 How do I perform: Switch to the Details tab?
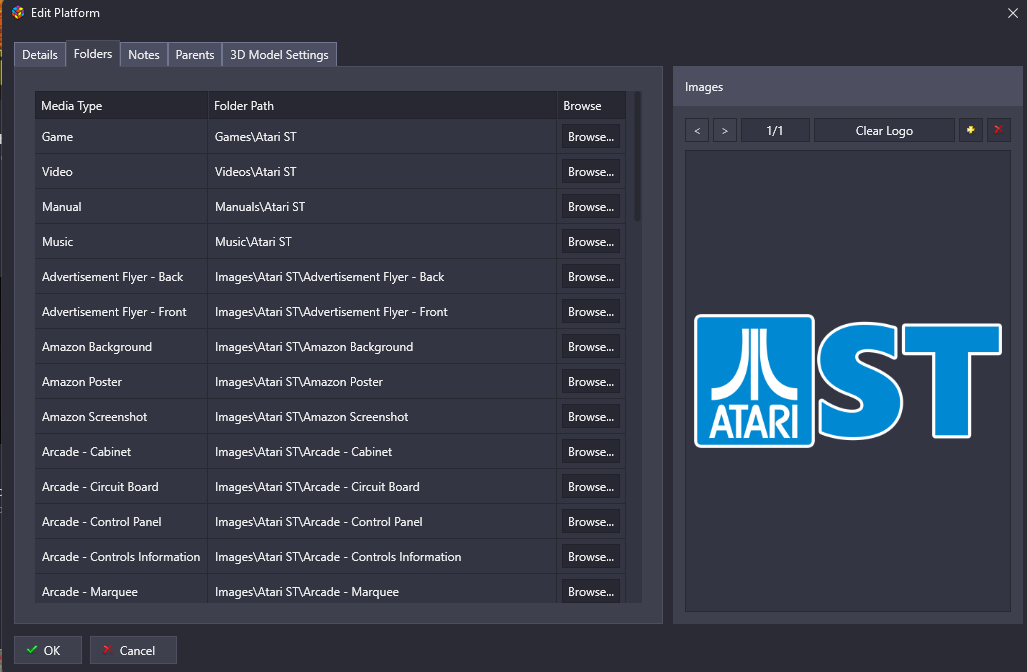(x=40, y=55)
